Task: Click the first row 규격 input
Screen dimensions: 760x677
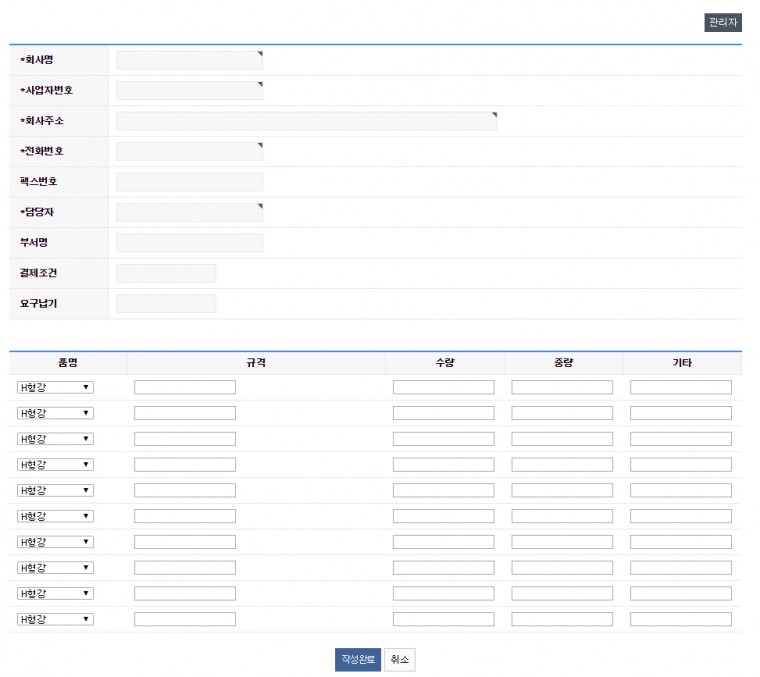Action: tap(185, 387)
